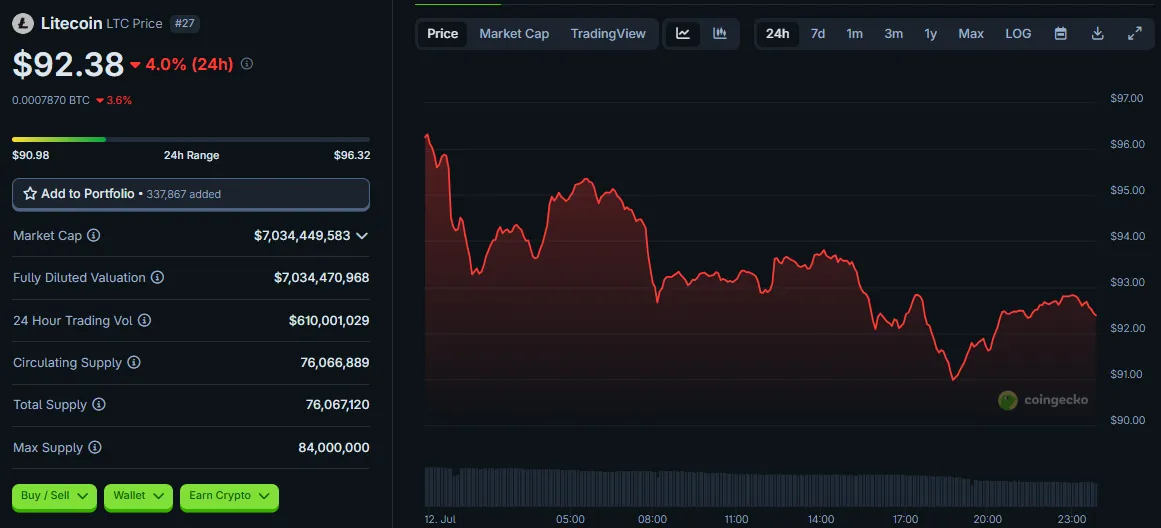Switch to candlestick chart view icon
The width and height of the screenshot is (1161, 528).
point(720,33)
